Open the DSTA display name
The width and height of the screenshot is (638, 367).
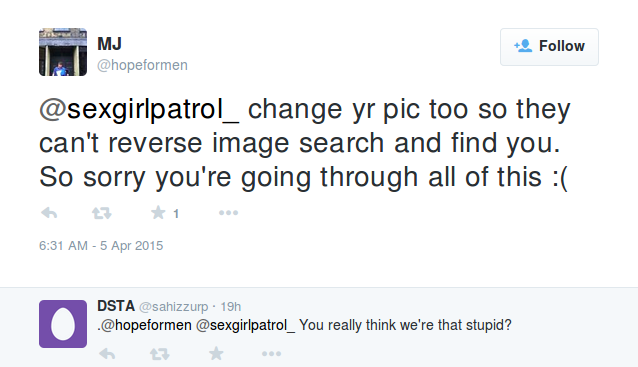116,306
